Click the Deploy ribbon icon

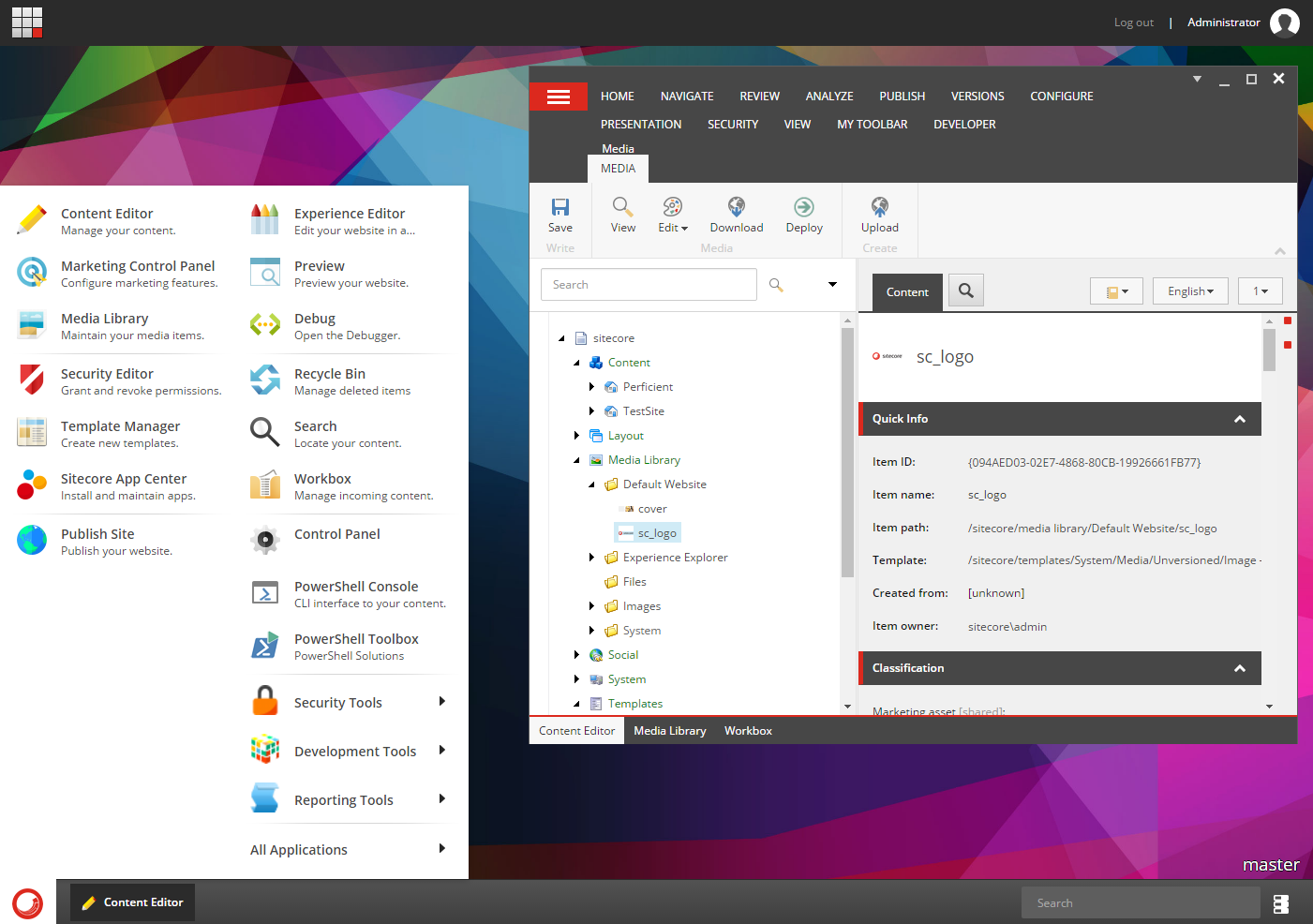804,206
